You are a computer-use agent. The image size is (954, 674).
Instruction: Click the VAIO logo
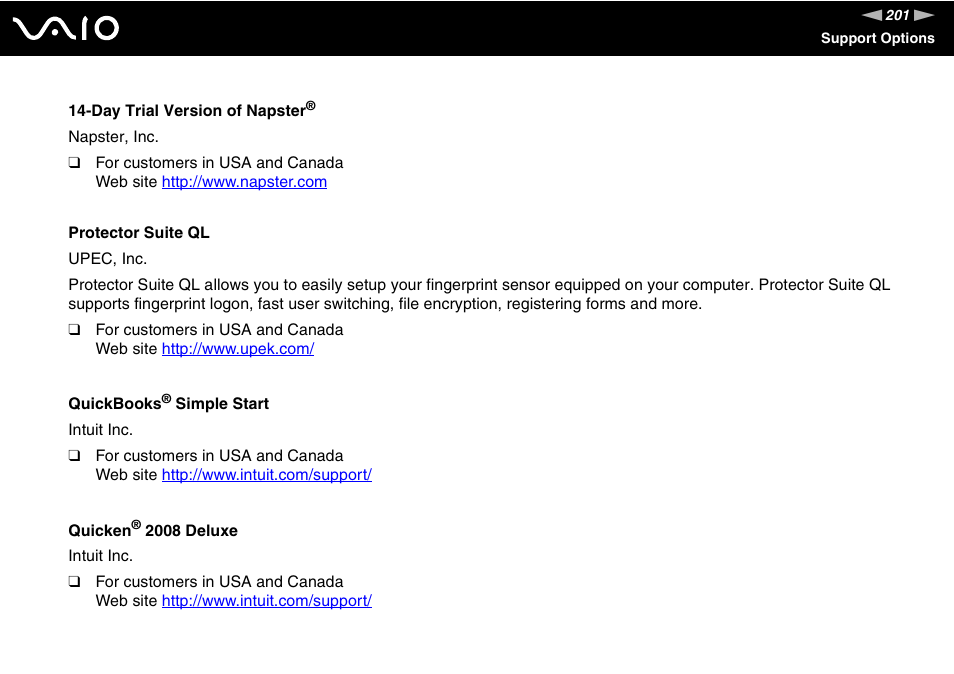66,29
